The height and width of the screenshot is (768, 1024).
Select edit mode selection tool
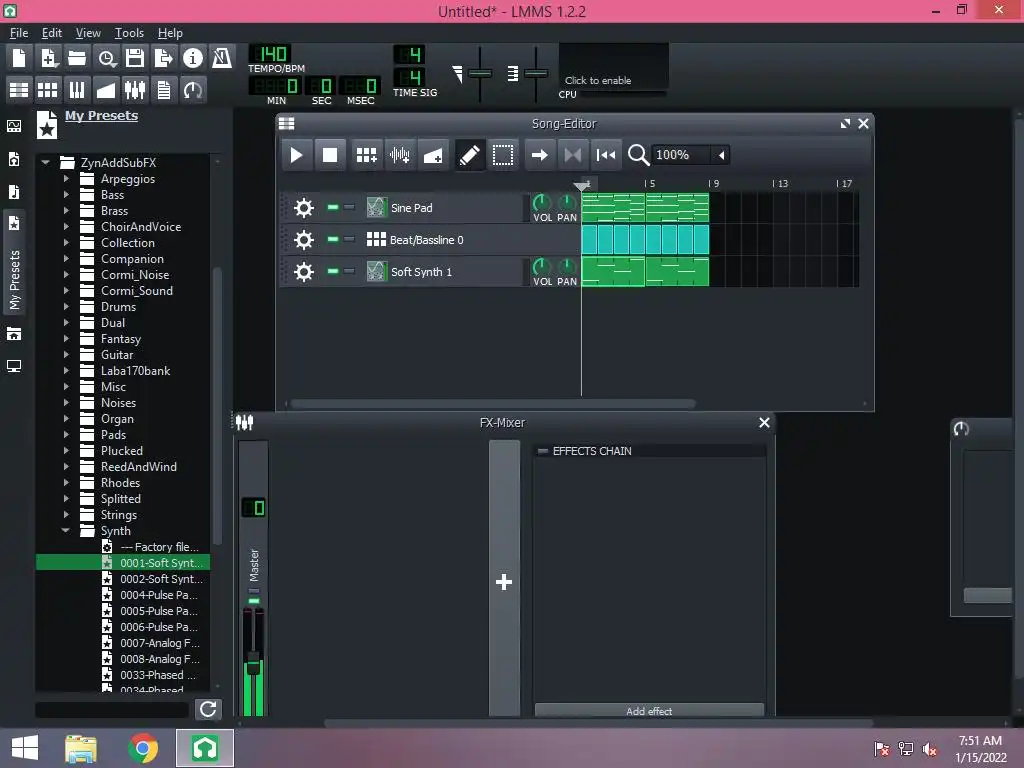coord(503,155)
